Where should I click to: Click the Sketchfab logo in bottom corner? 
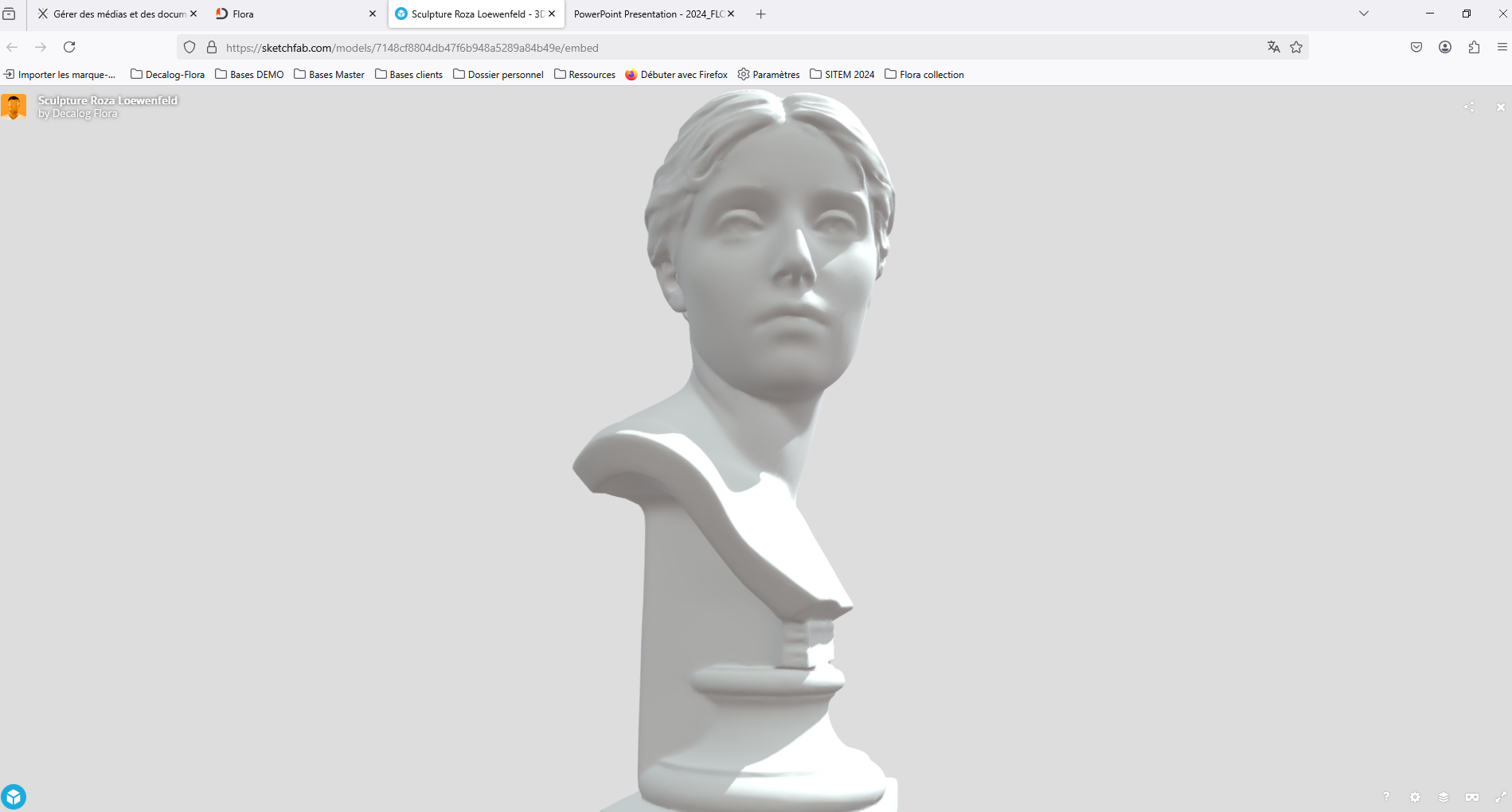point(14,797)
